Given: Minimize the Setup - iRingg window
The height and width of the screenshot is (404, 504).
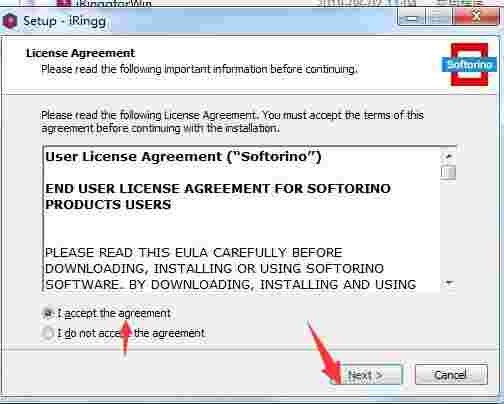Looking at the screenshot, I should click(412, 17).
